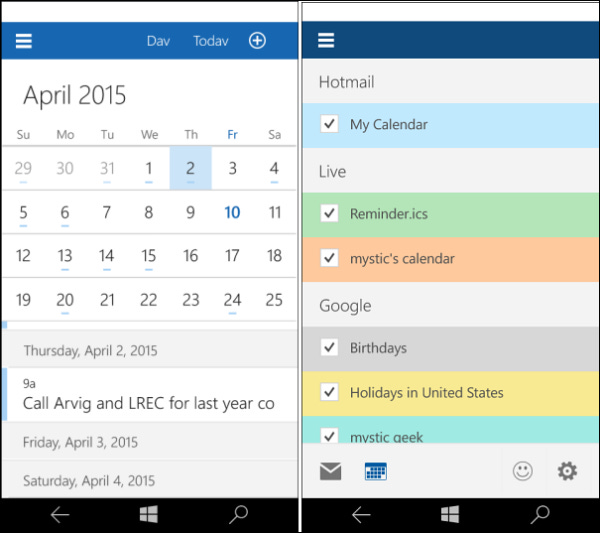Open the hamburger menu in the calendar view

[23, 41]
